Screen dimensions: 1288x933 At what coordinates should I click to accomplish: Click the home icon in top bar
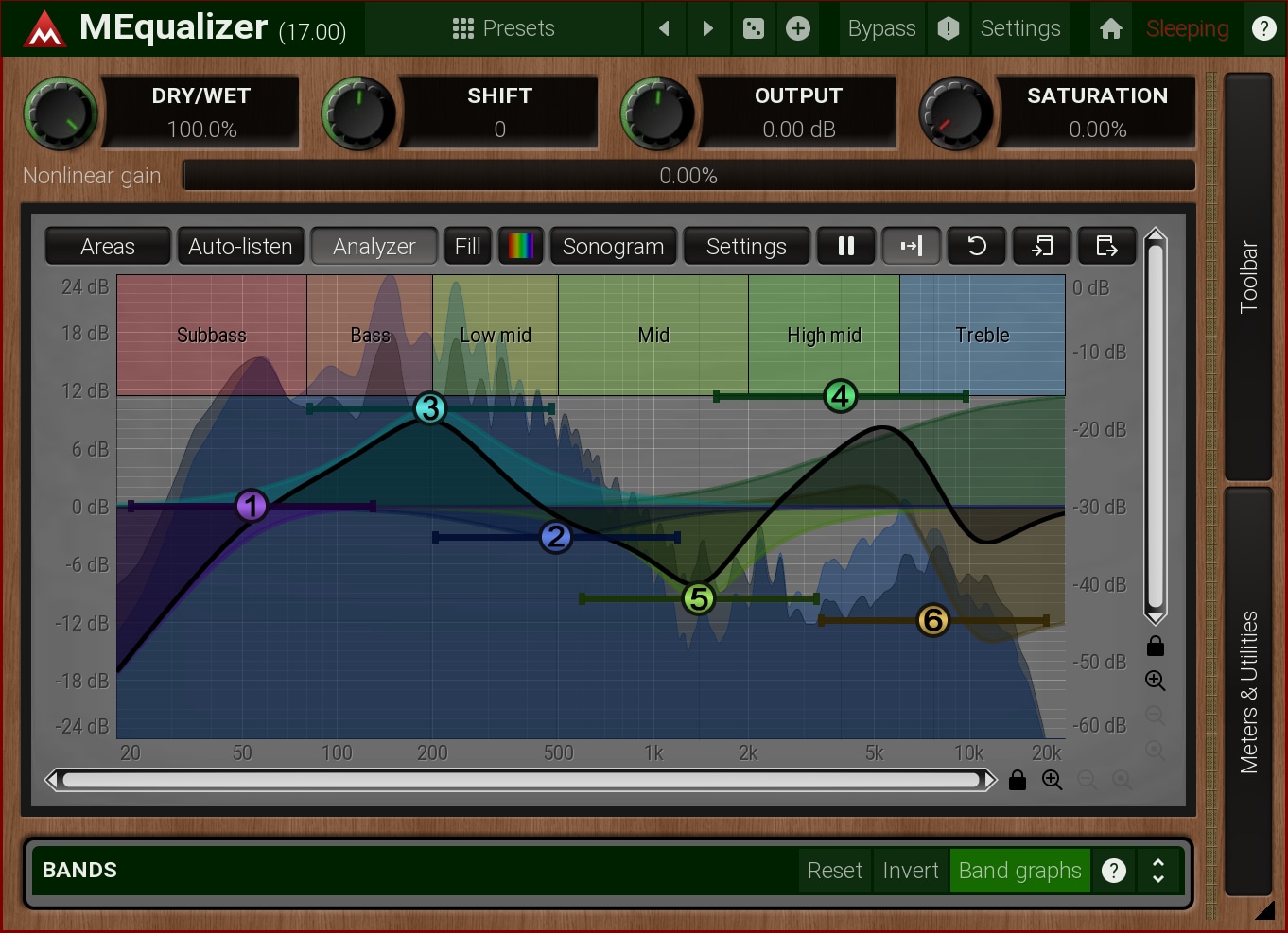[1111, 28]
